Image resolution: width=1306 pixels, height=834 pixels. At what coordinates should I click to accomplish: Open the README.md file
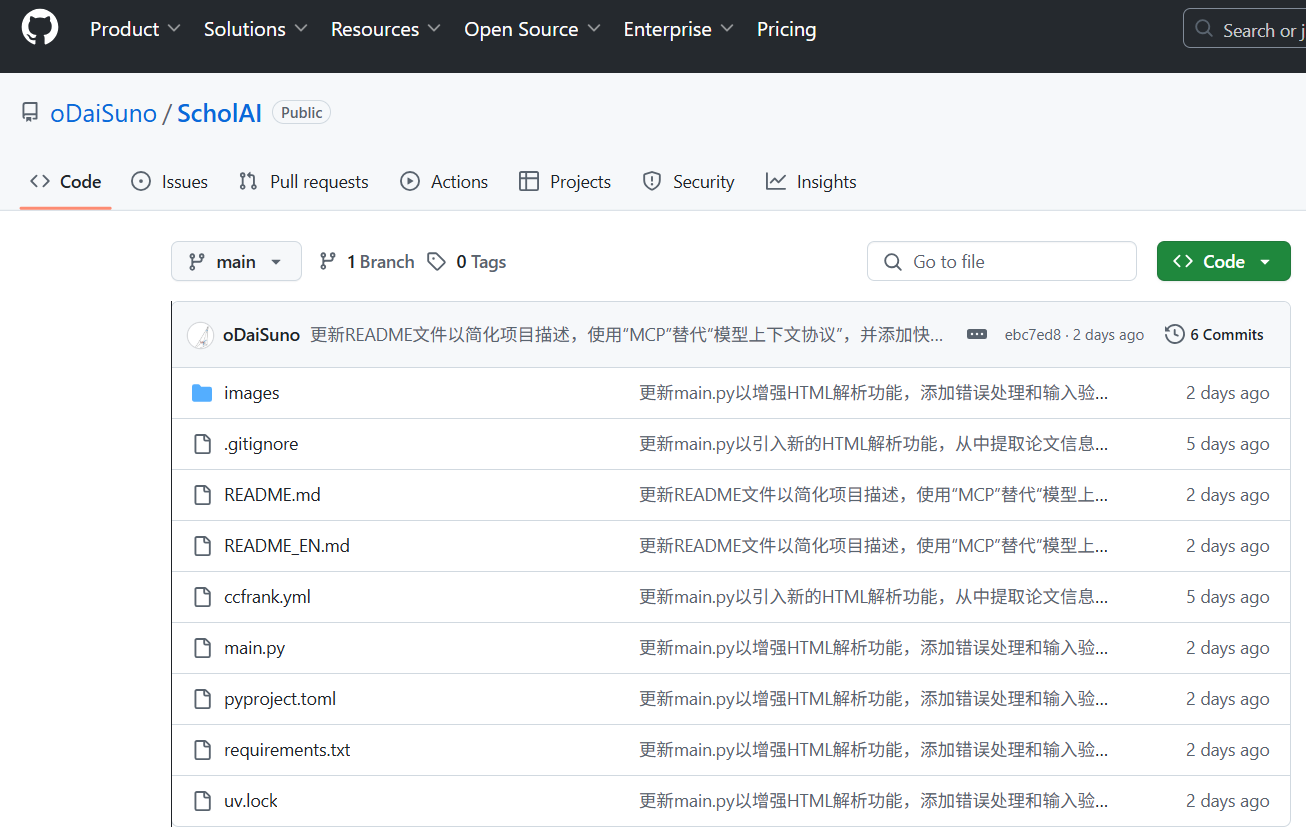[272, 495]
